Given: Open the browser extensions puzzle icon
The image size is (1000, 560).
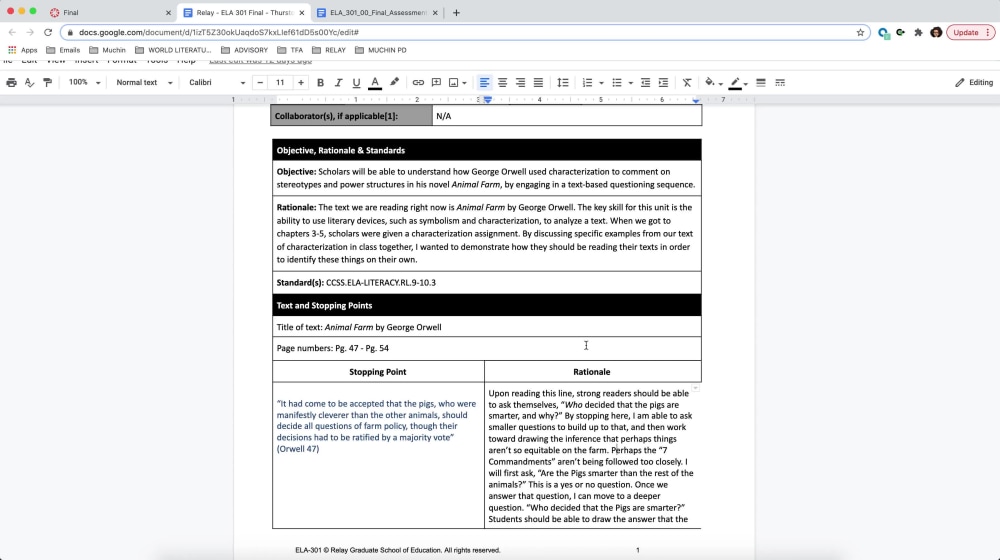Looking at the screenshot, I should [x=918, y=32].
